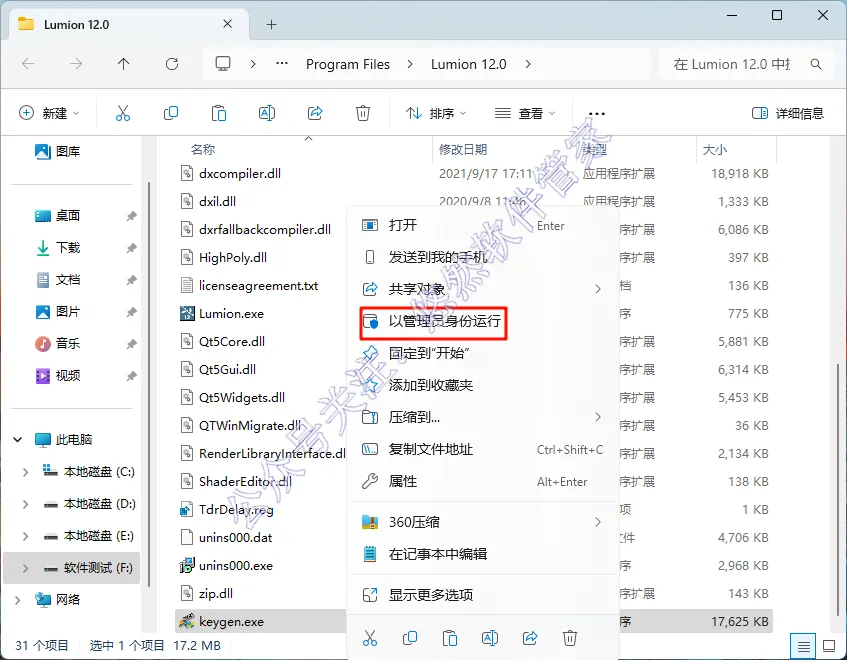The width and height of the screenshot is (847, 660).
Task: Choose 添加到收藏夹 menu item
Action: point(482,385)
